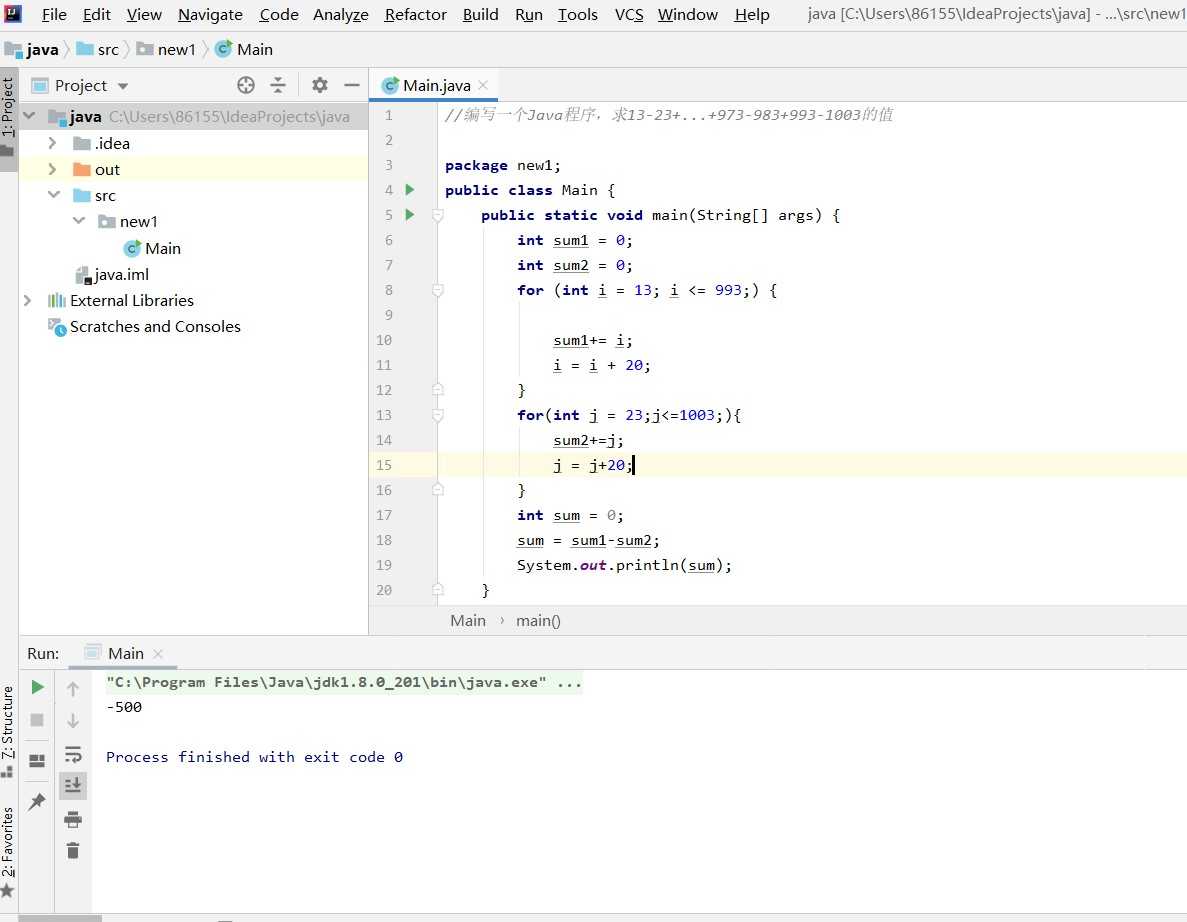Collapse the java project root node
Screen dimensions: 1187x922
(x=30, y=116)
